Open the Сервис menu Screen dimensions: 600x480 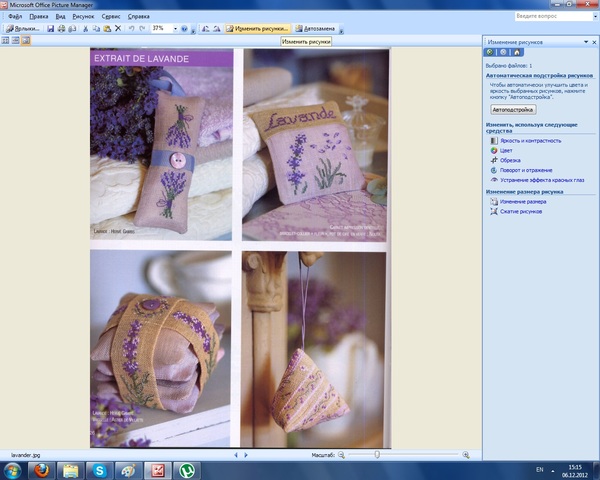(111, 17)
